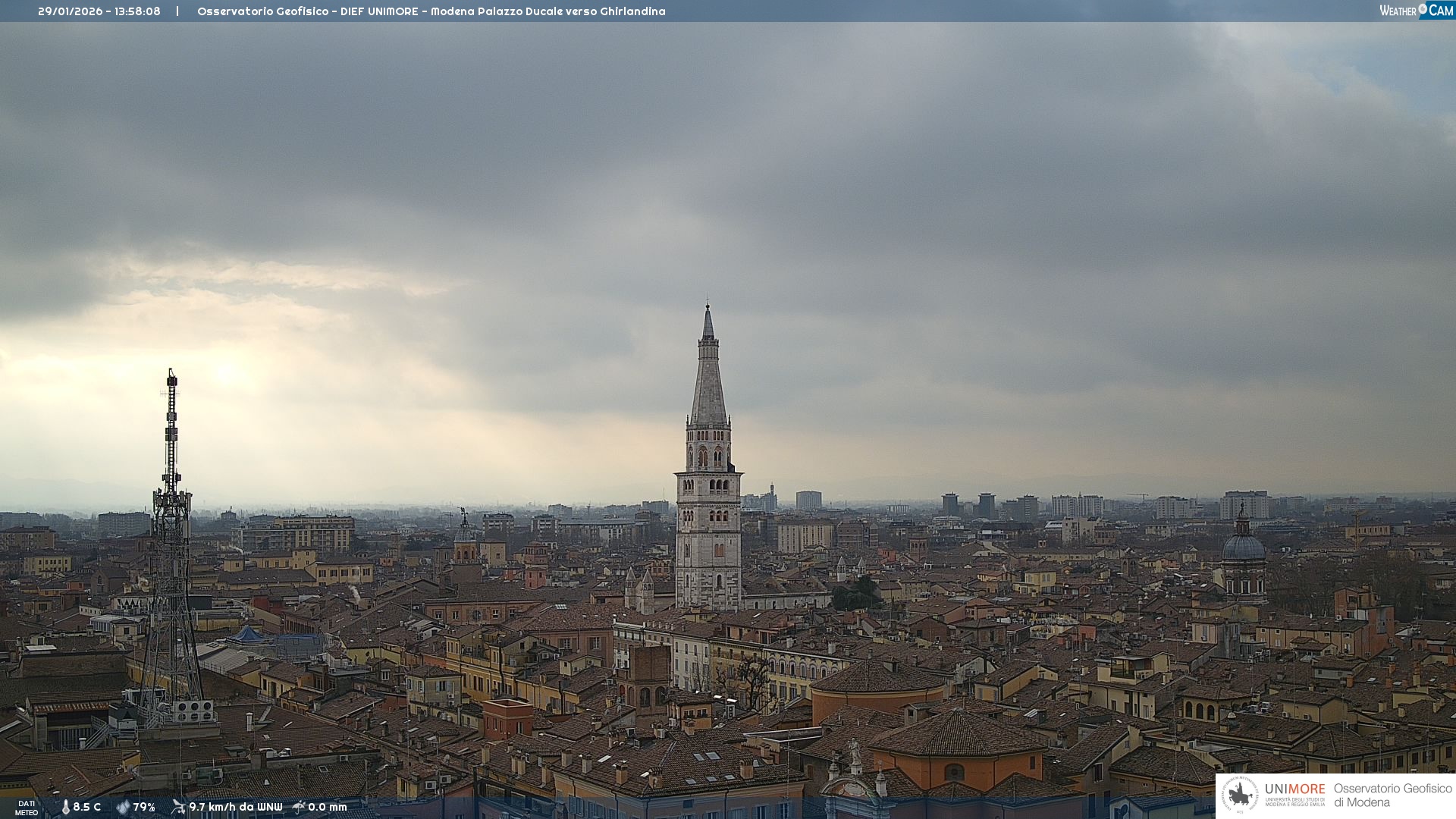Click the DATI METEO label
Screen dimensions: 1456x819
[27, 808]
